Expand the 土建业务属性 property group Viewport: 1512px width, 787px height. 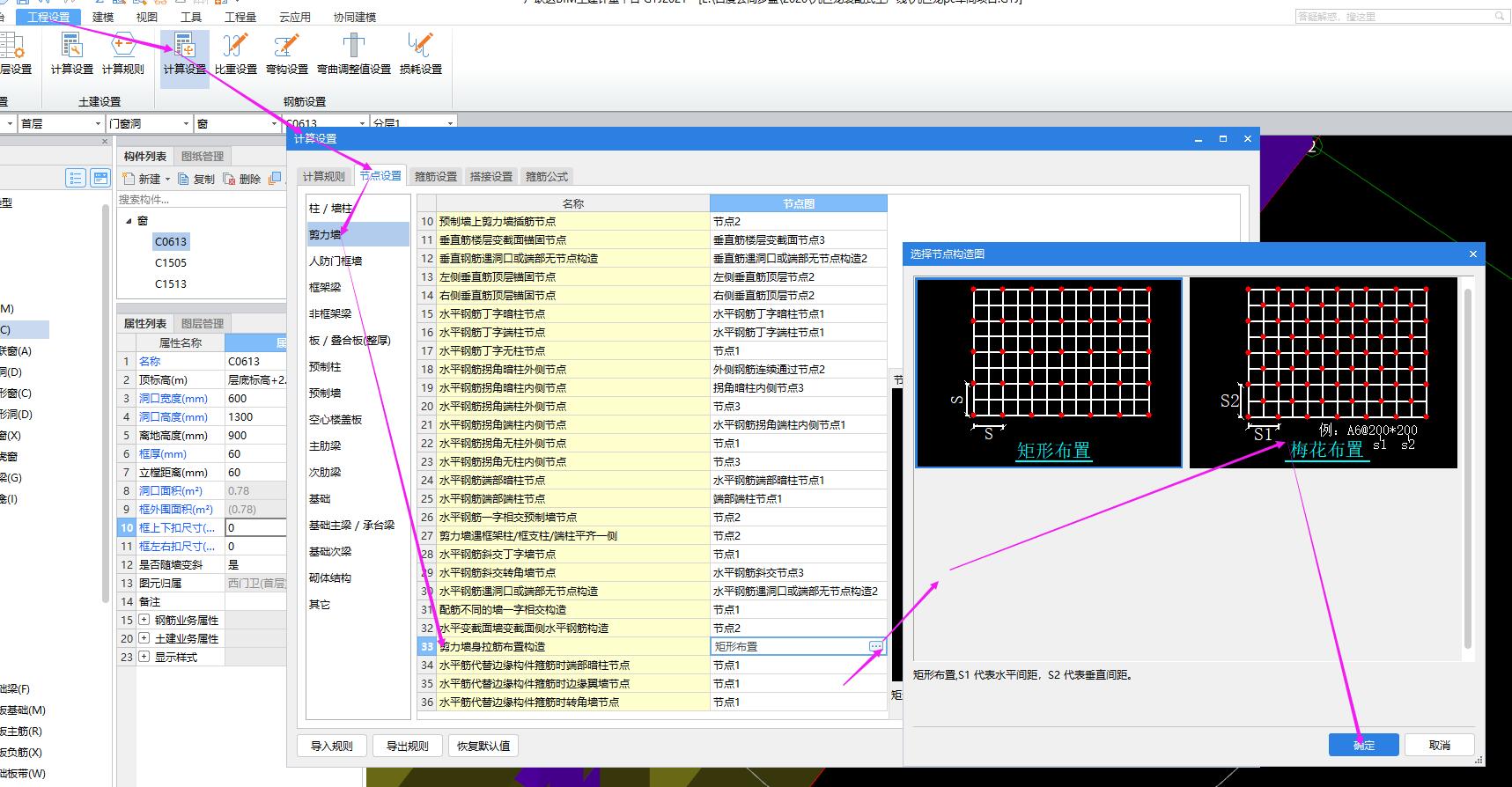pyautogui.click(x=144, y=638)
